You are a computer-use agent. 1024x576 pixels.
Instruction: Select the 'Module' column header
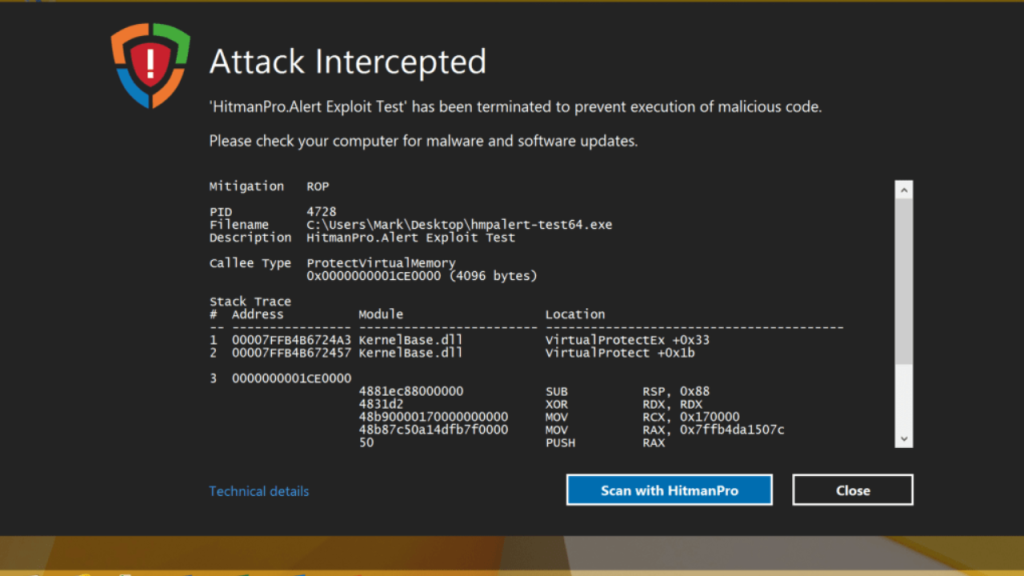point(381,314)
